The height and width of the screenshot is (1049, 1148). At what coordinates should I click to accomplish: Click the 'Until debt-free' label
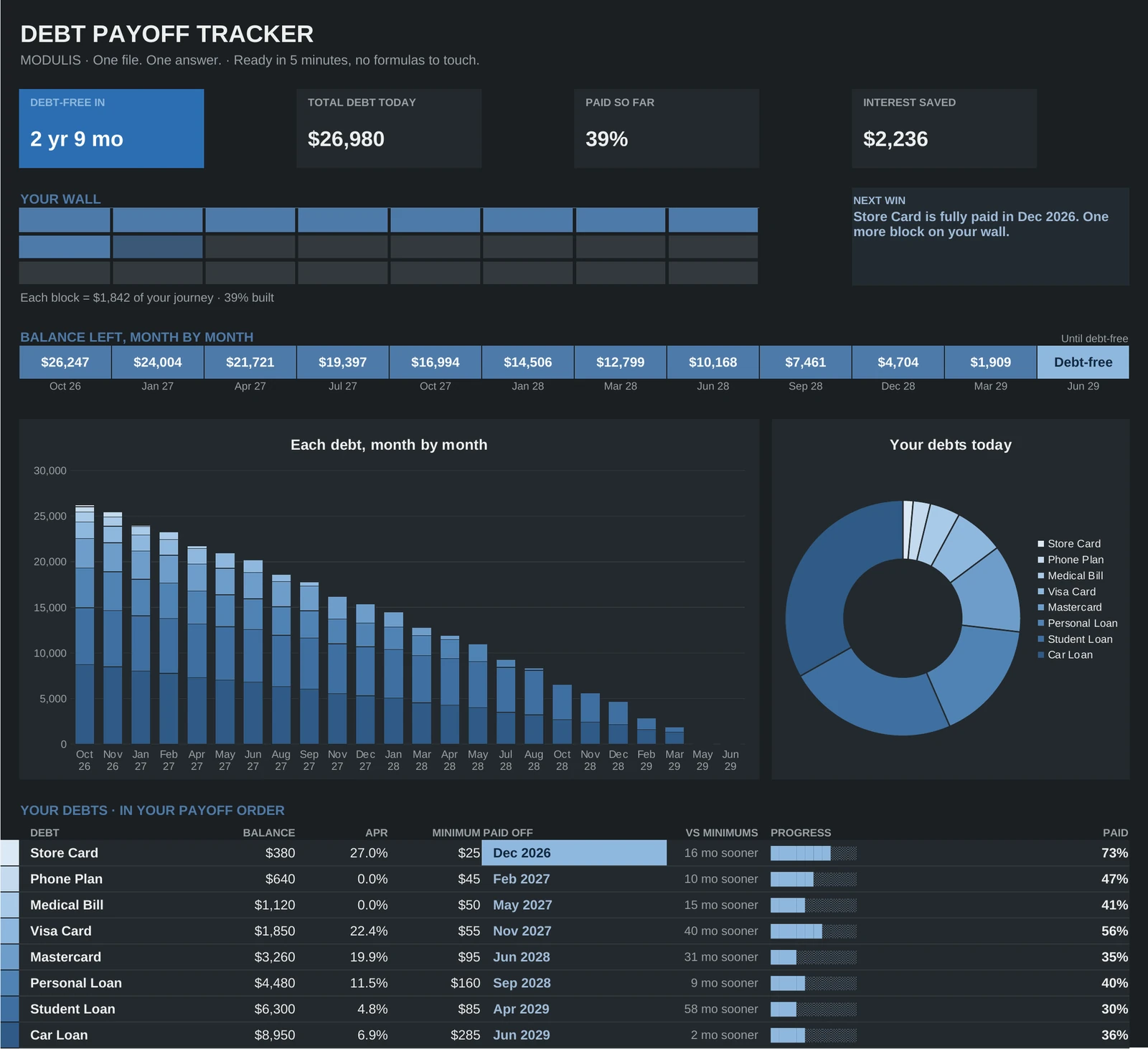coord(1095,339)
